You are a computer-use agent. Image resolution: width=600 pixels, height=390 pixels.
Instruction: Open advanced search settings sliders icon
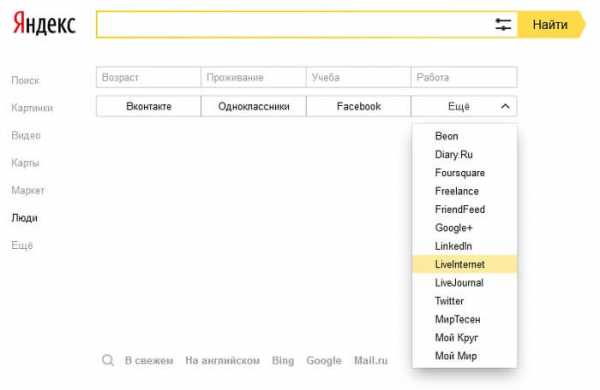click(x=503, y=24)
